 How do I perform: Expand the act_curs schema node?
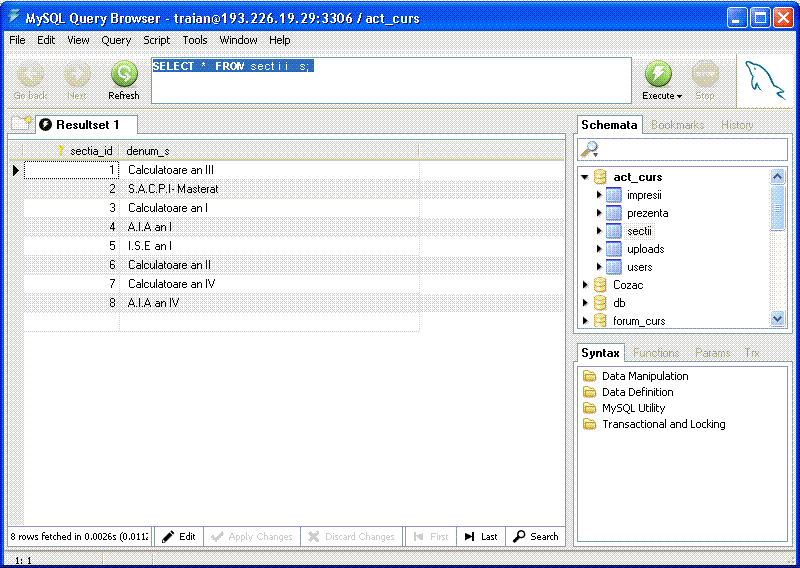[x=585, y=177]
